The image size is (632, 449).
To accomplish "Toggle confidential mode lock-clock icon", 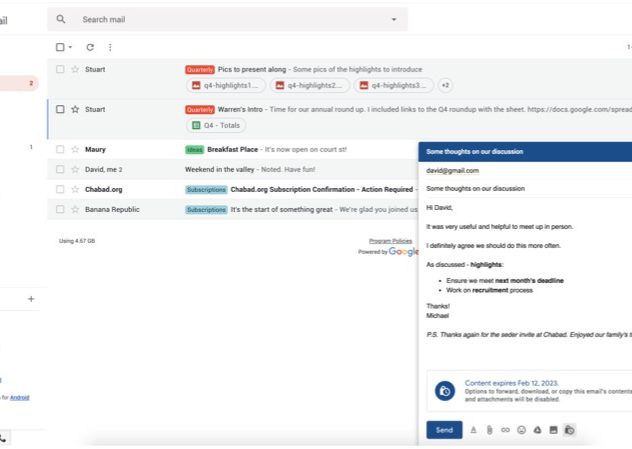I will [569, 430].
